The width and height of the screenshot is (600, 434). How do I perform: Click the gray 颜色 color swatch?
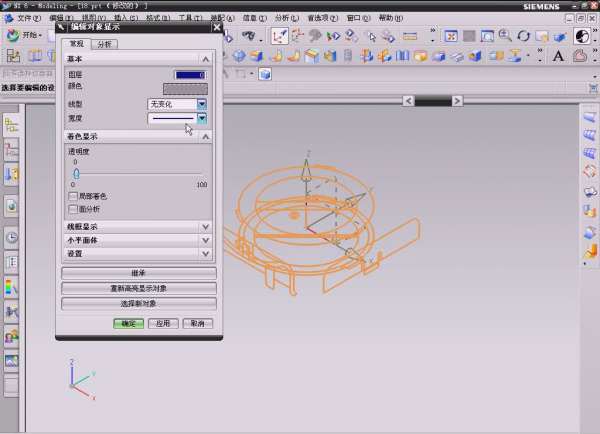click(185, 89)
